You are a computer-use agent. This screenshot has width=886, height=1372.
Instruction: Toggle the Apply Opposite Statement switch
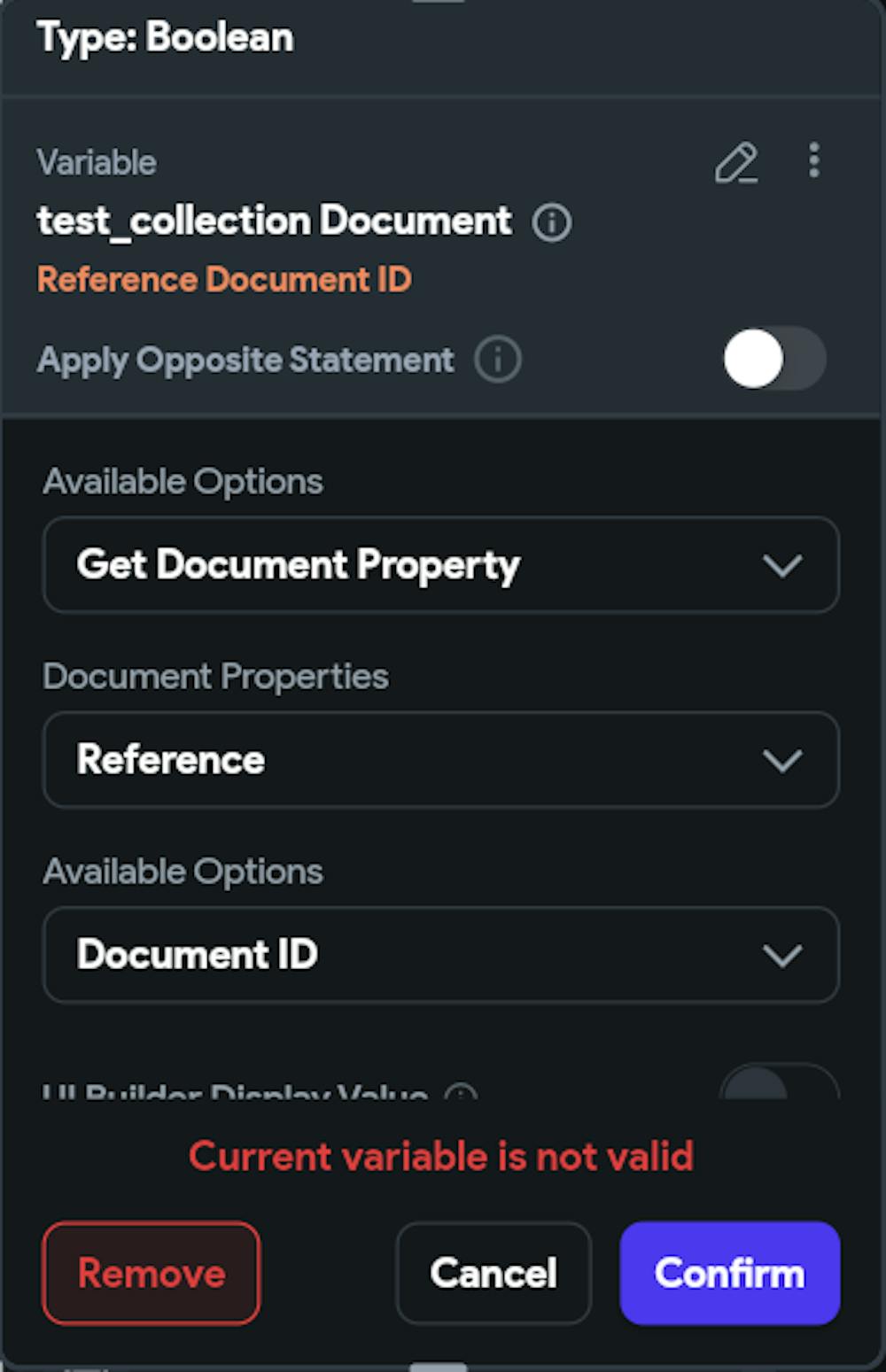[773, 359]
